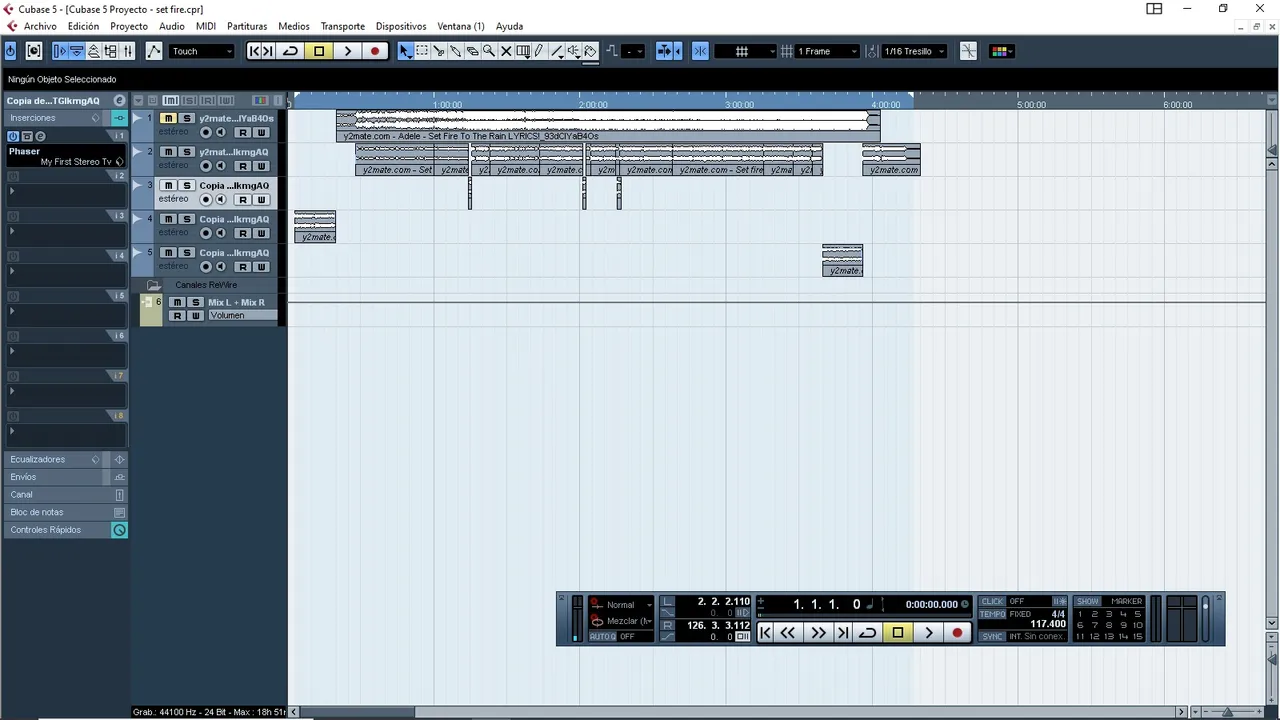Open the 1 Frame grid type dropdown
This screenshot has height=720, width=1280.
(x=826, y=51)
